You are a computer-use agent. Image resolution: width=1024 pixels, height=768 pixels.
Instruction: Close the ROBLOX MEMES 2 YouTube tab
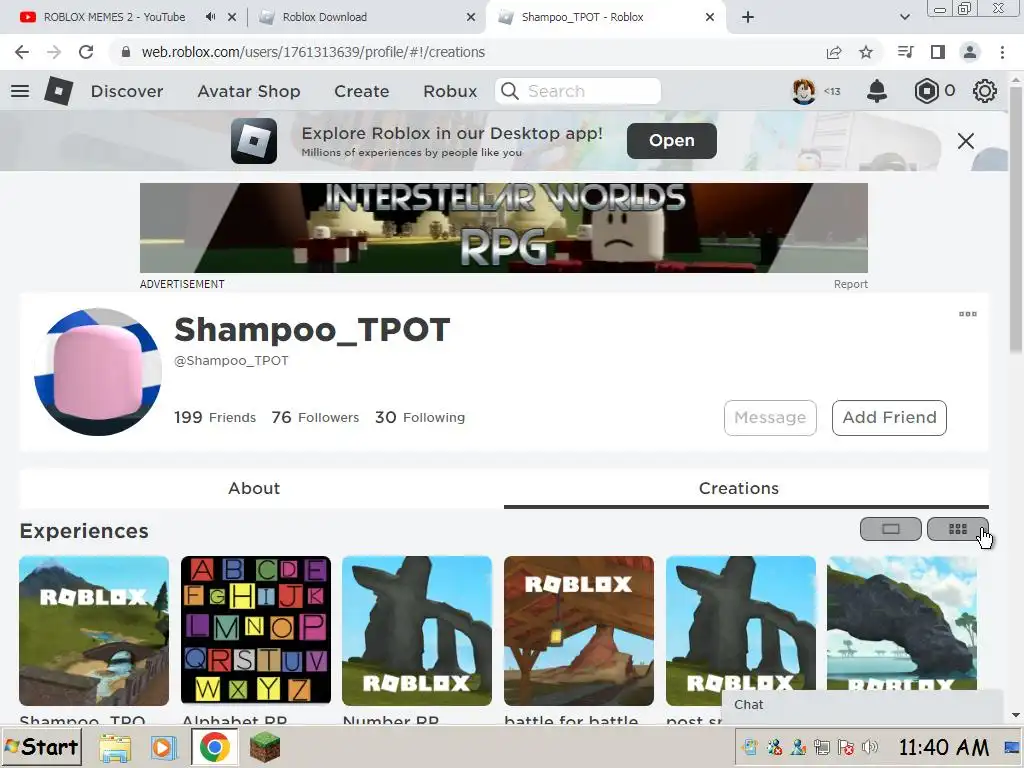(x=232, y=17)
